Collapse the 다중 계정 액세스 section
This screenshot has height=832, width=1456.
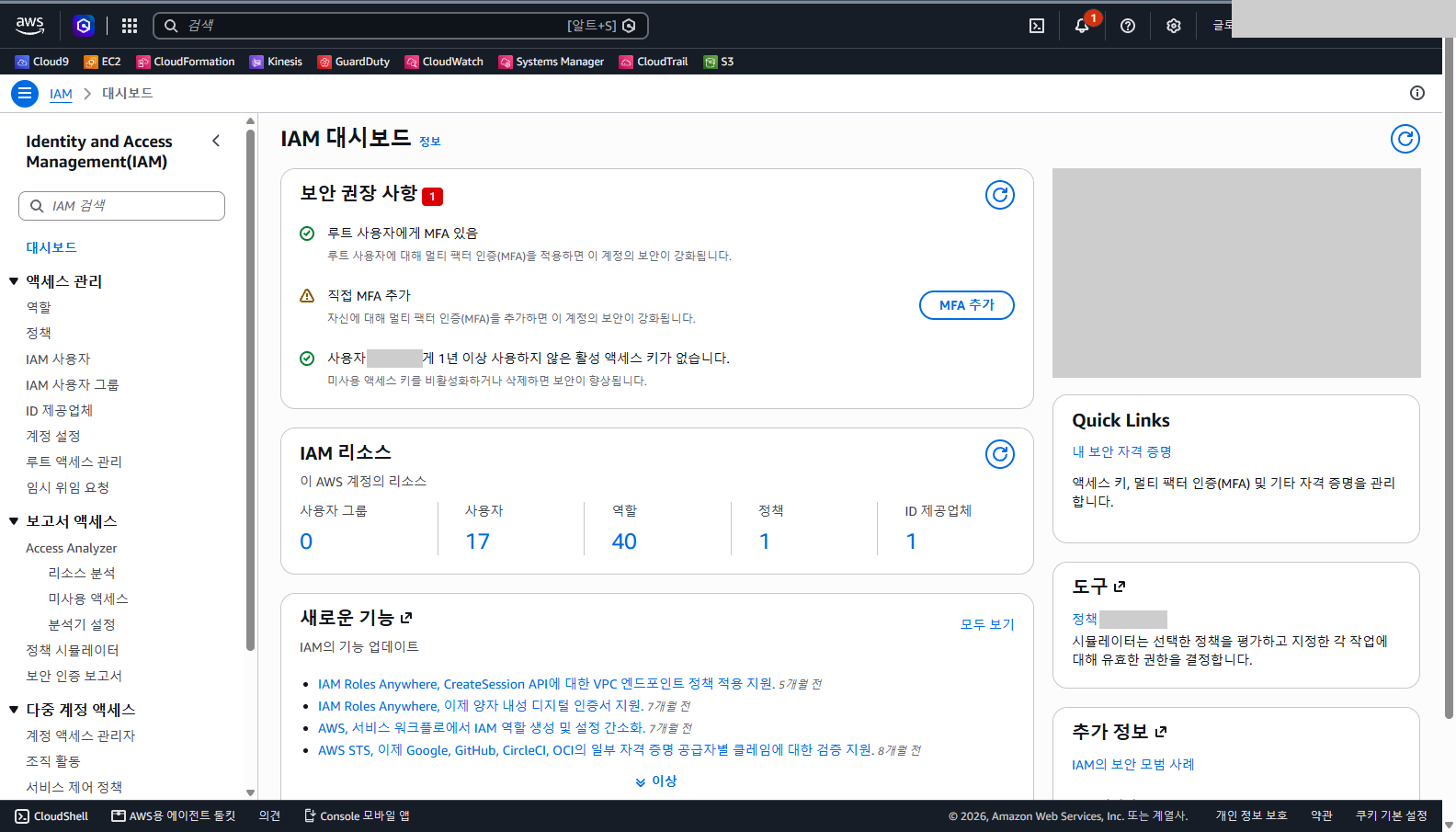(14, 710)
